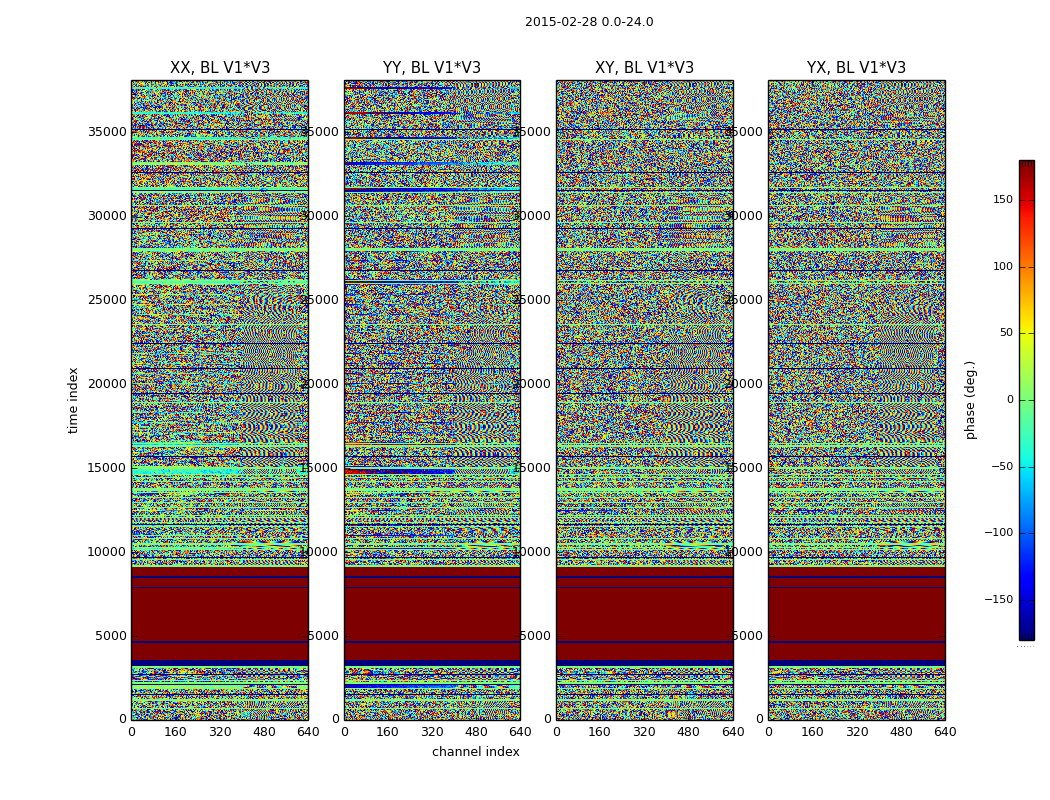1050x800 pixels.
Task: Click the 'YX, BL V1*V3' subplot title
Action: pyautogui.click(x=856, y=68)
